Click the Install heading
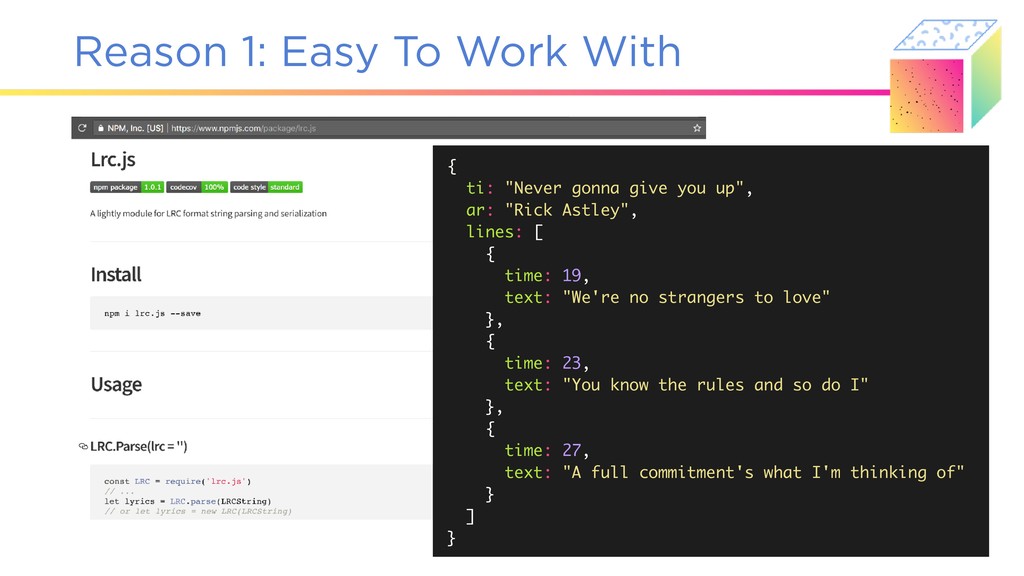Viewport: 1024px width, 576px height. [116, 274]
